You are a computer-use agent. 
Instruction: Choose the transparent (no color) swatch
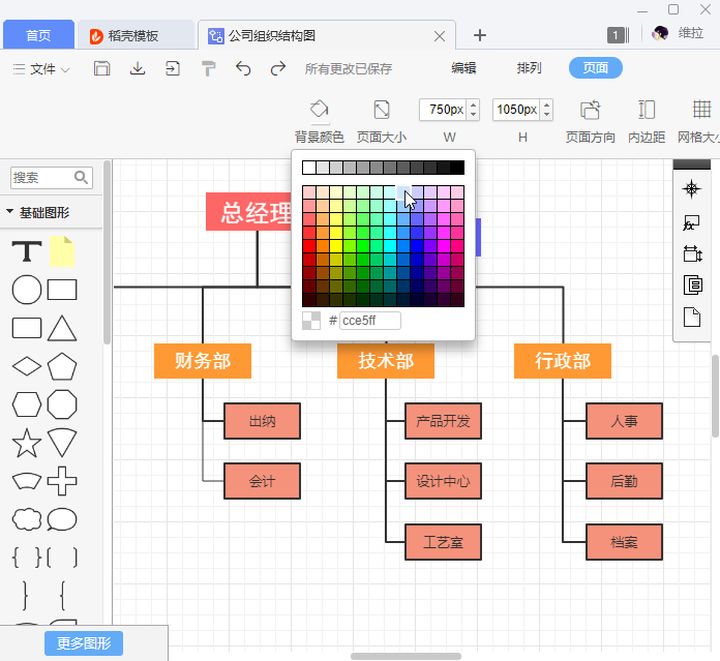pos(311,320)
